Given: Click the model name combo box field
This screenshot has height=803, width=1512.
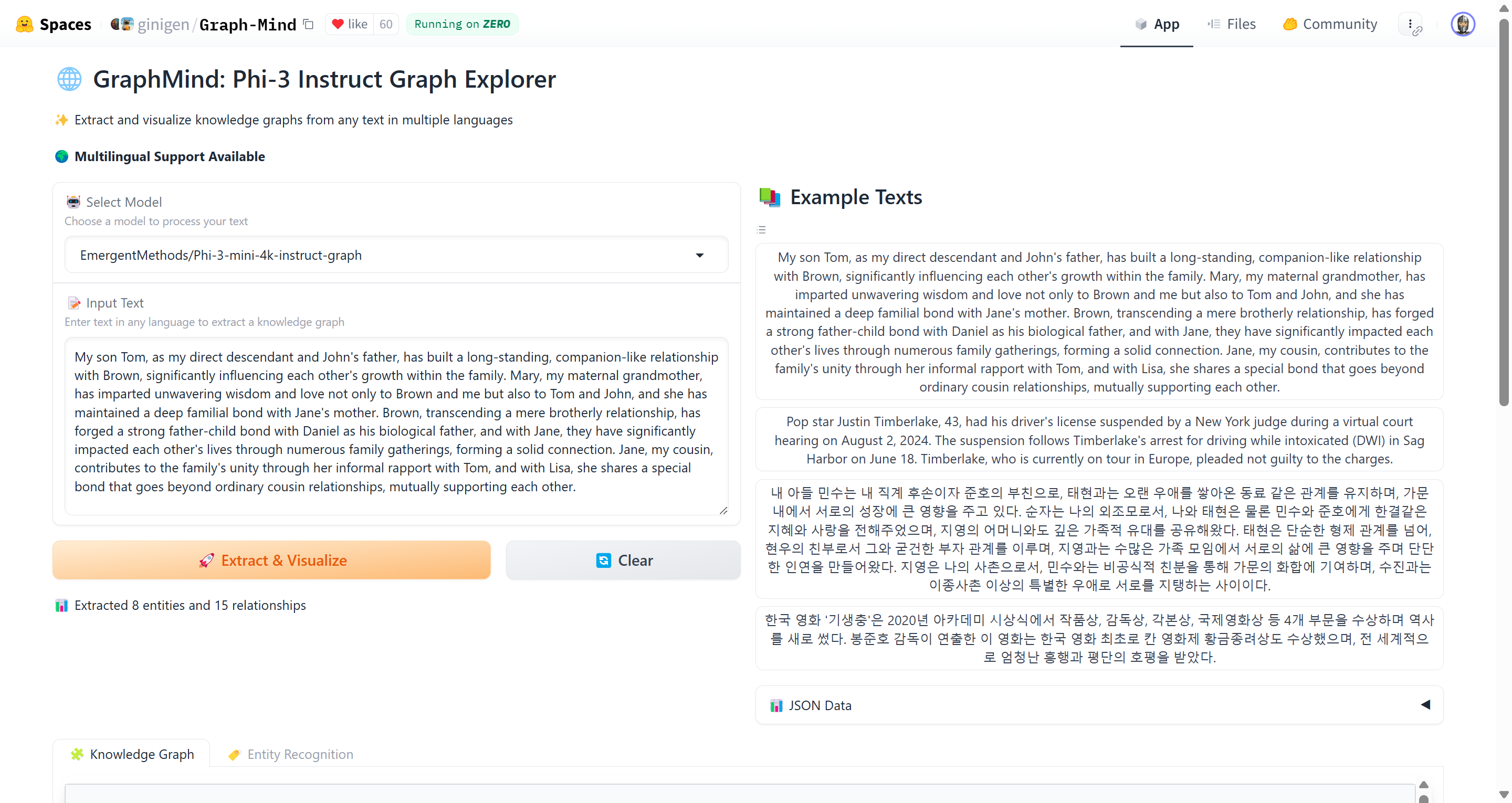Looking at the screenshot, I should [x=396, y=256].
